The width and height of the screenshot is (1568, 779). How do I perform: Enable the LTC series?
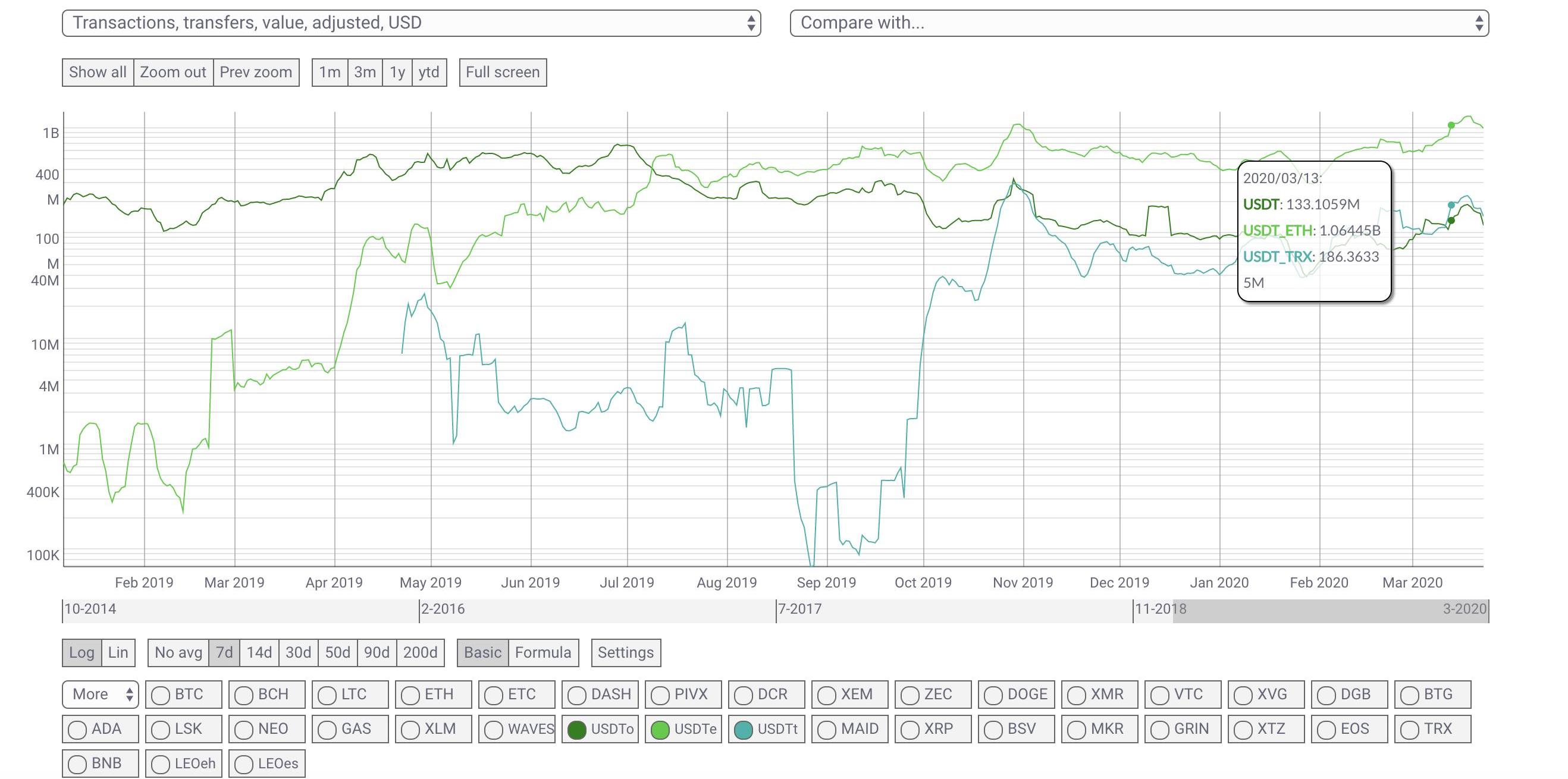pos(350,695)
